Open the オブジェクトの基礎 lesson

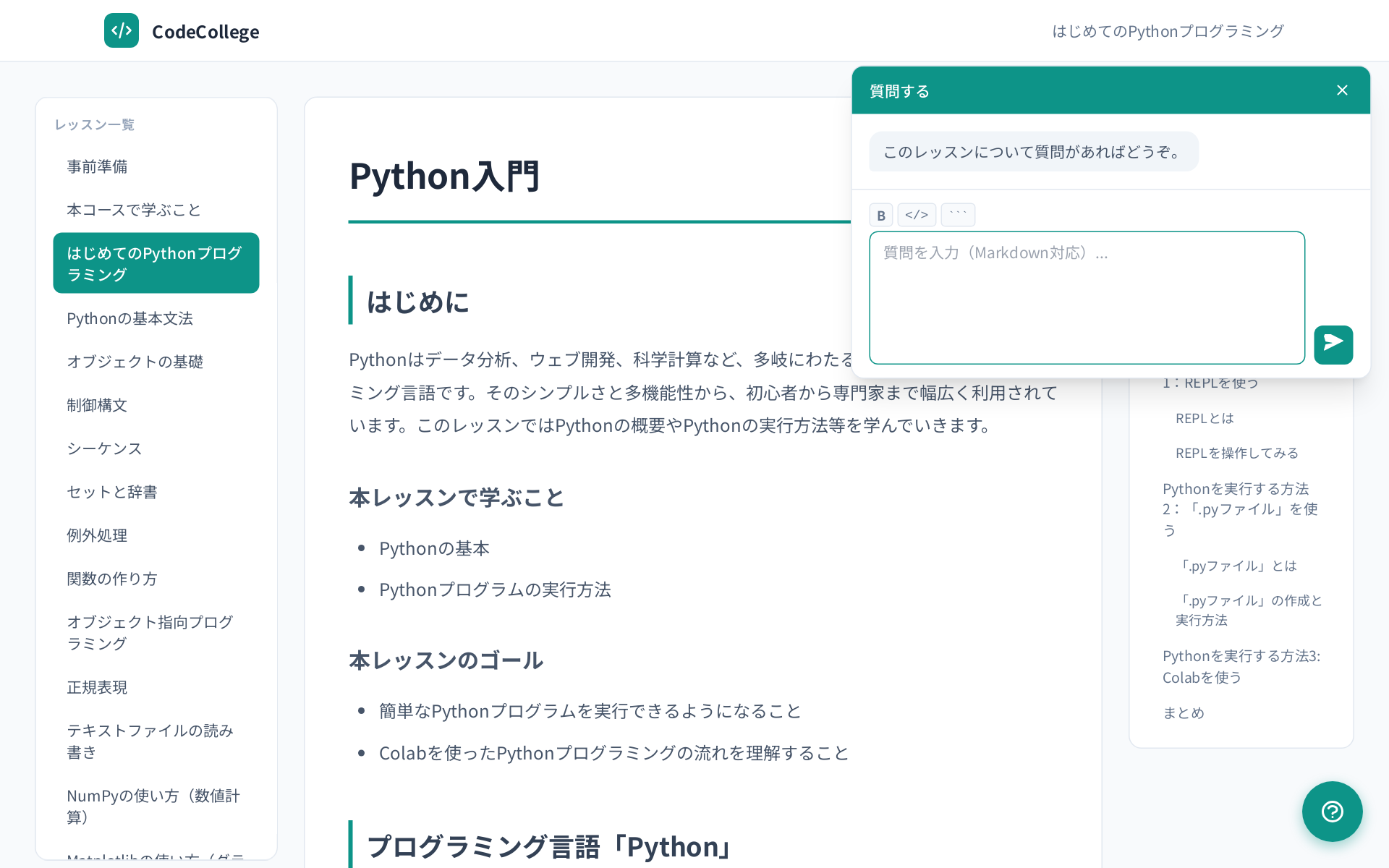[x=156, y=362]
